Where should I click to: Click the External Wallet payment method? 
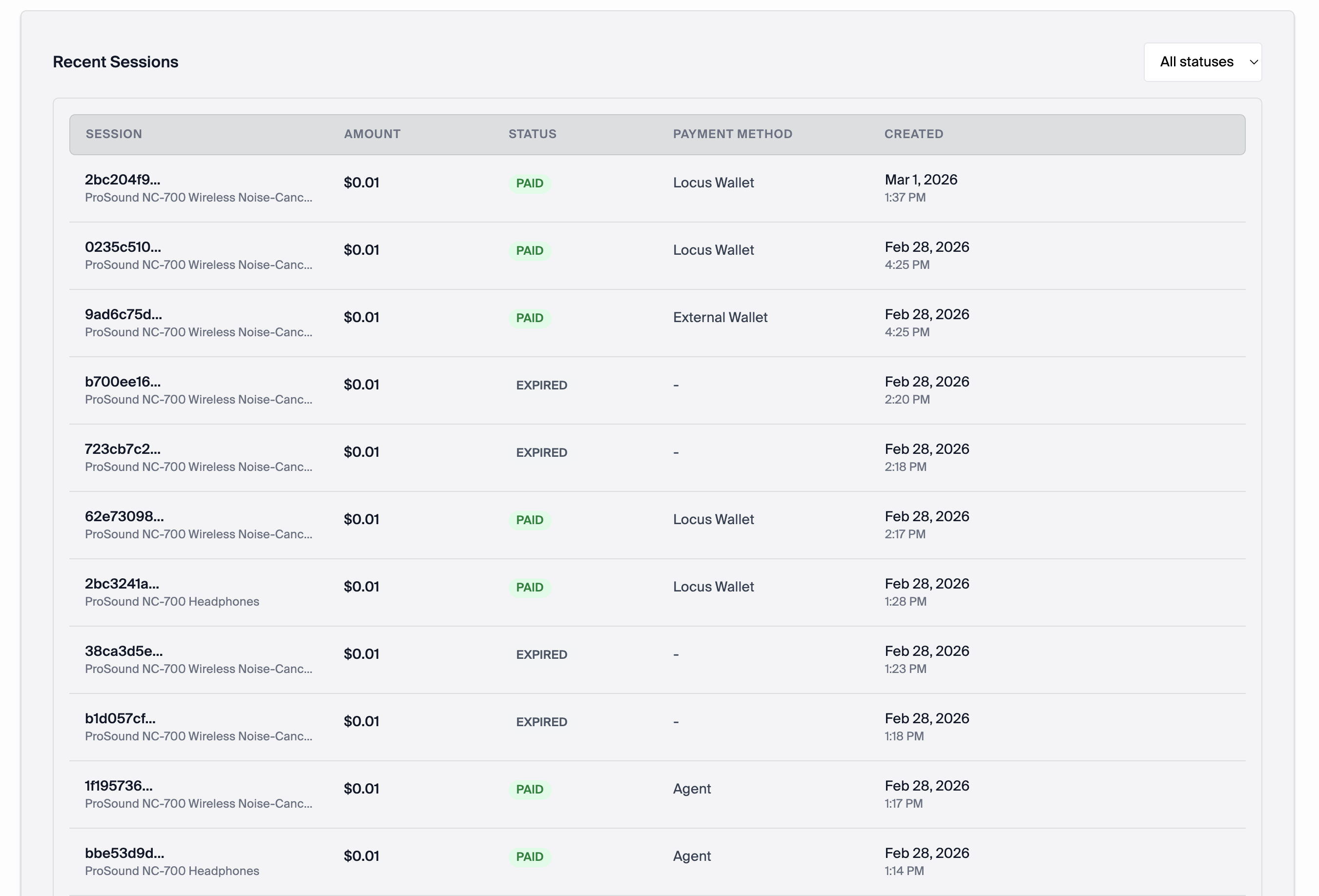720,317
